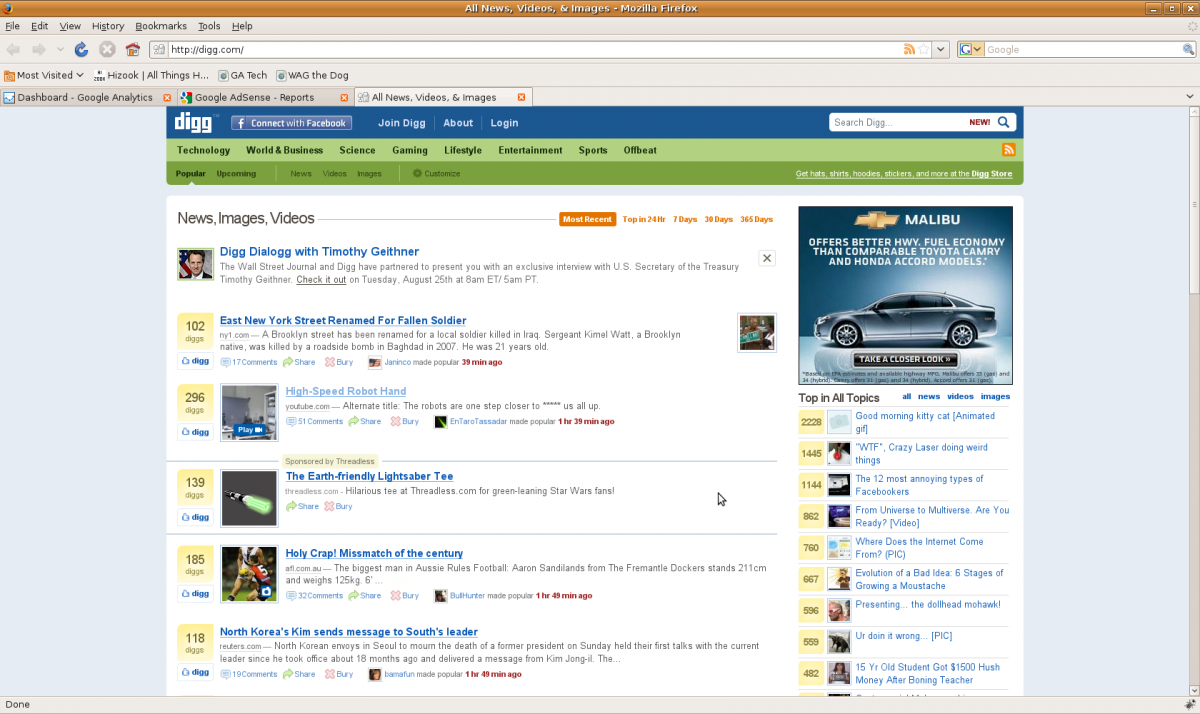Viewport: 1200px width, 714px height.
Task: Switch to Upcoming stories view
Action: pyautogui.click(x=236, y=173)
